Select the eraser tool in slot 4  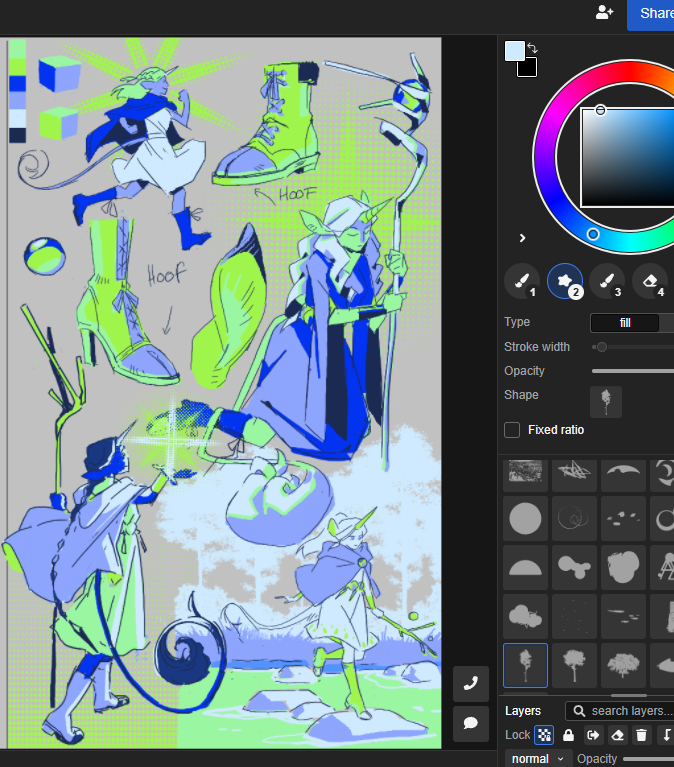[x=650, y=282]
